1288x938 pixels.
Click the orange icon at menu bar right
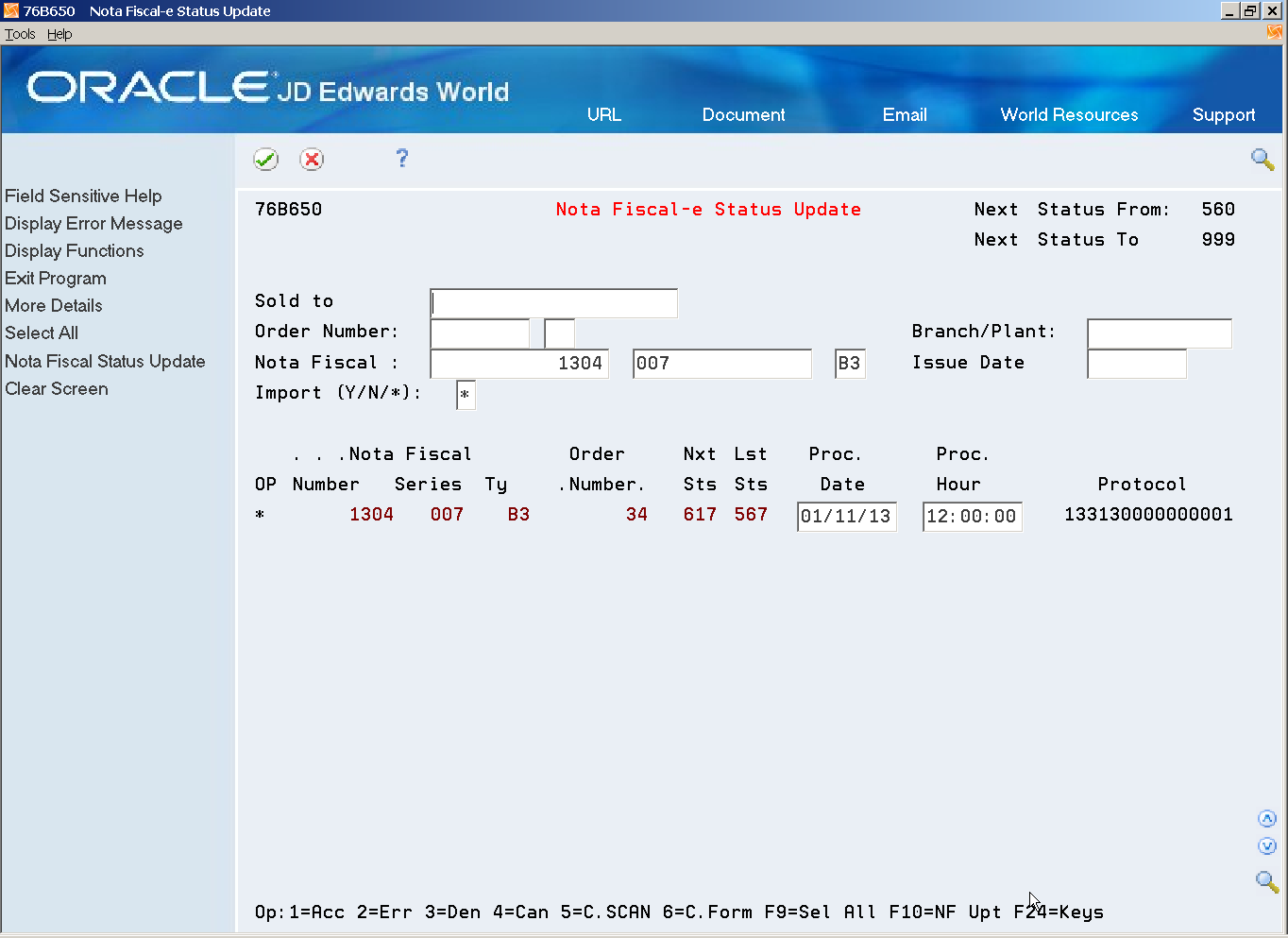pyautogui.click(x=1275, y=33)
